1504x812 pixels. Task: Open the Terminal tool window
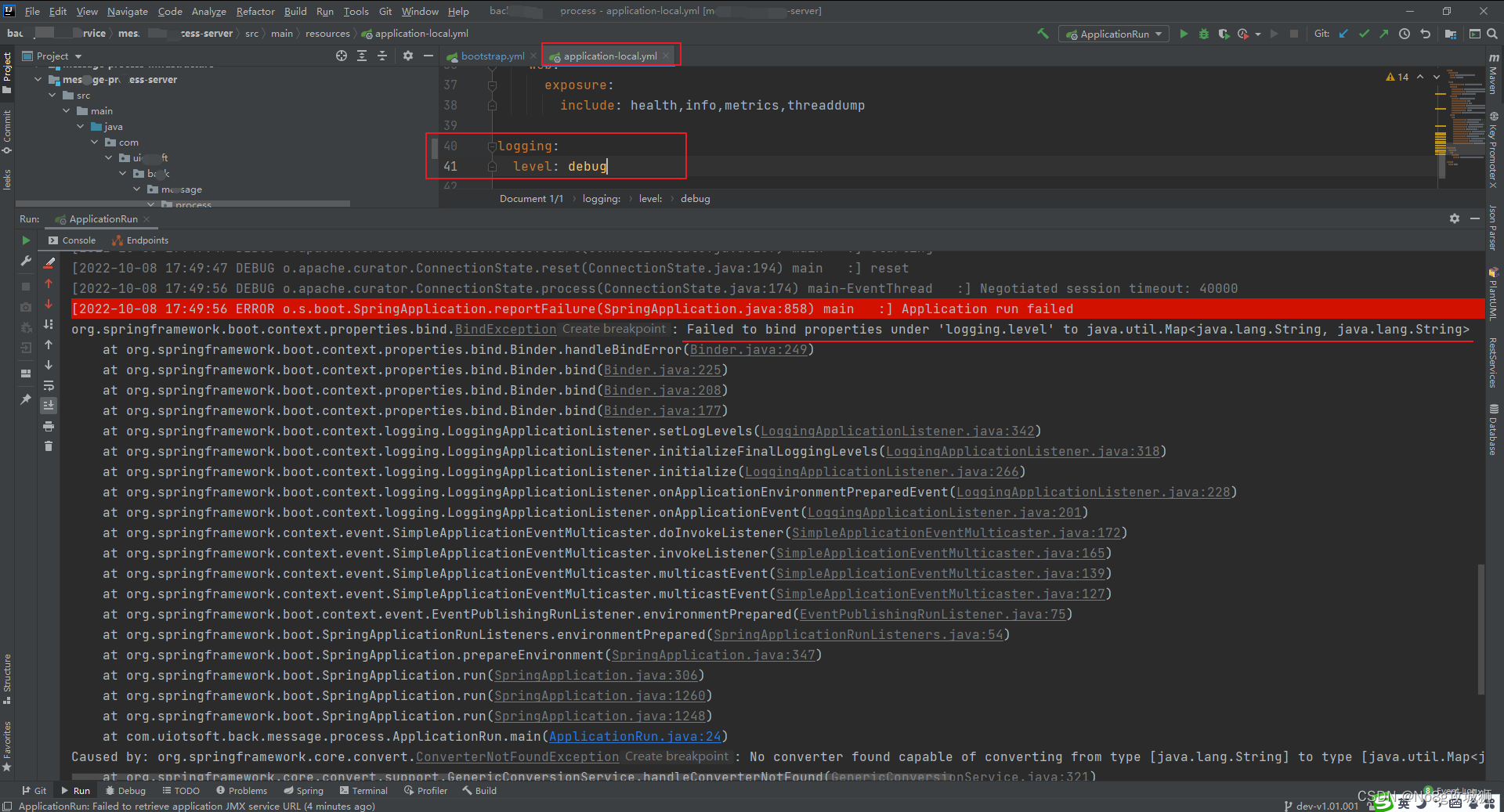tap(364, 790)
